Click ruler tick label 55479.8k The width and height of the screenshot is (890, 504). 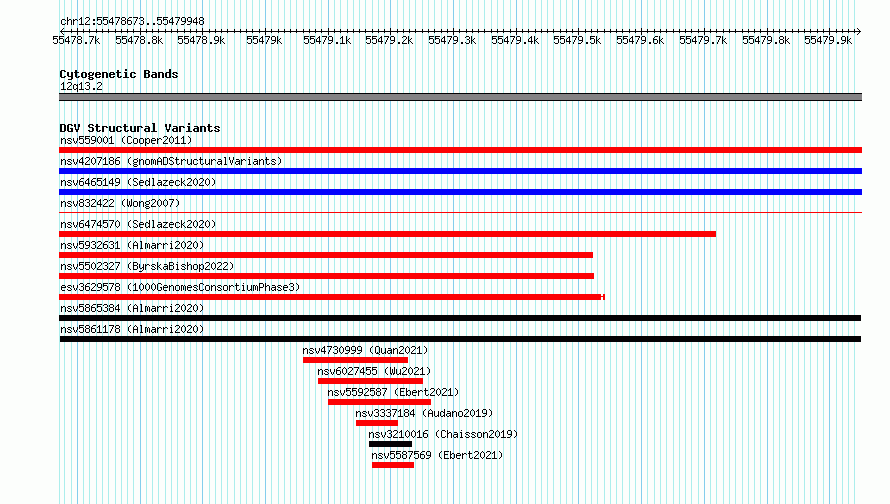point(766,40)
